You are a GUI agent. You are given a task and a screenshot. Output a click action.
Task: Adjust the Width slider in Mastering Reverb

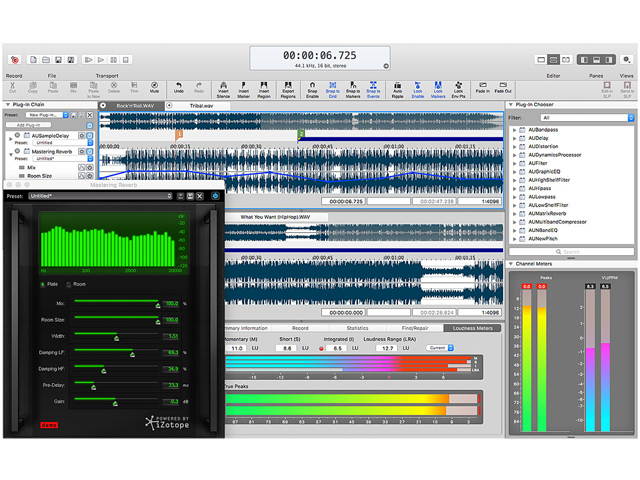click(116, 338)
